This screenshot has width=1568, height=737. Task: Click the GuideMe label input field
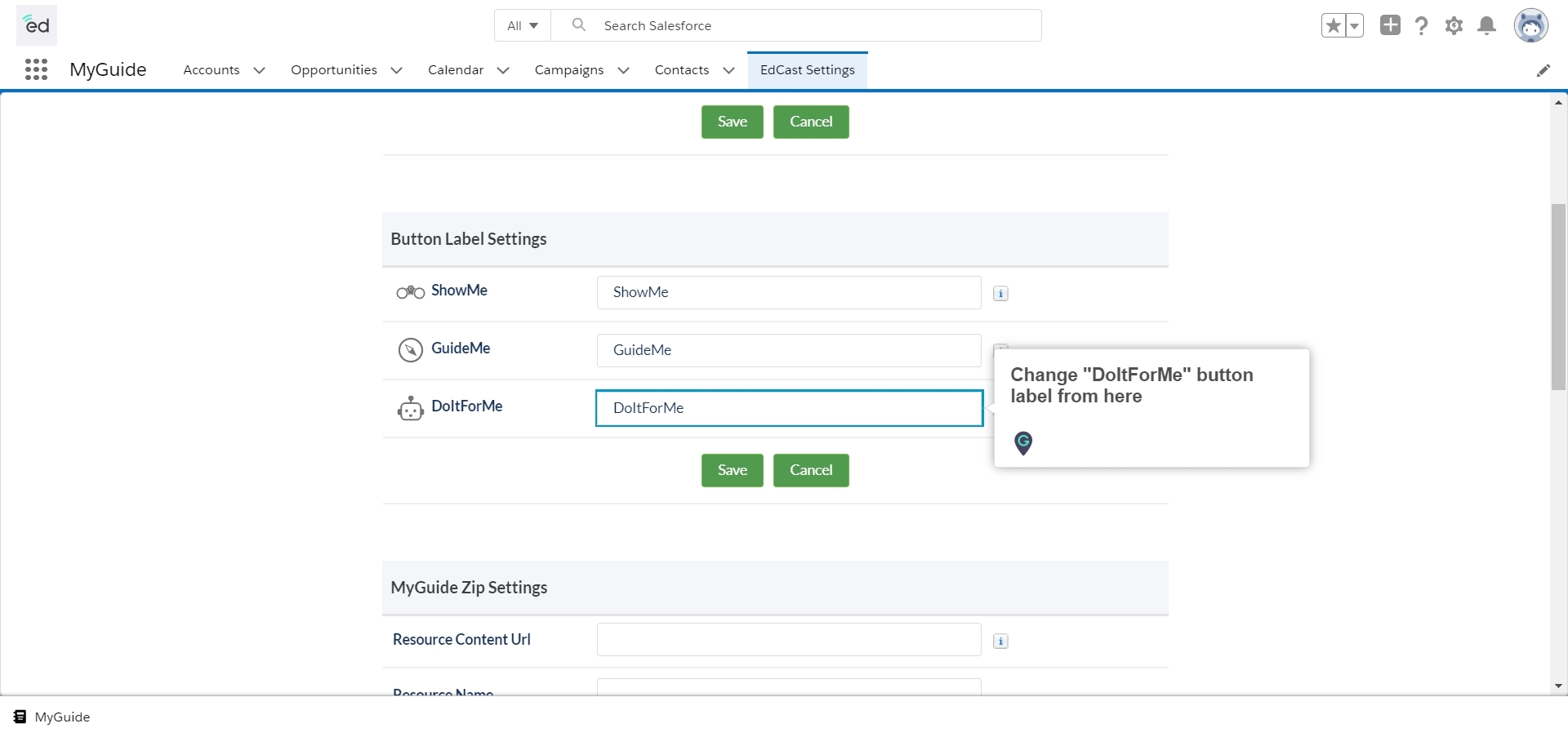pyautogui.click(x=789, y=350)
